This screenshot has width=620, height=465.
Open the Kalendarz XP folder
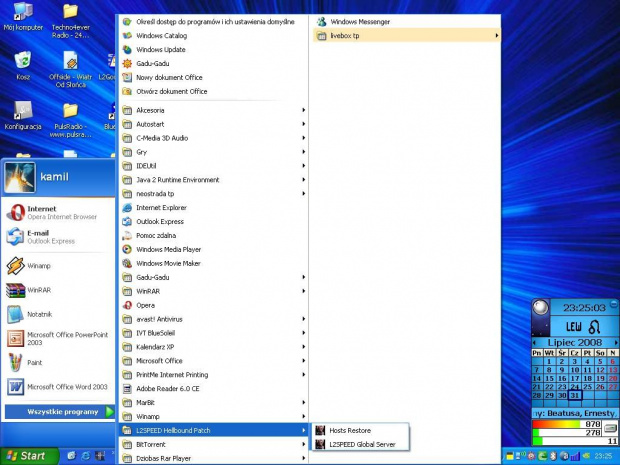pos(214,347)
